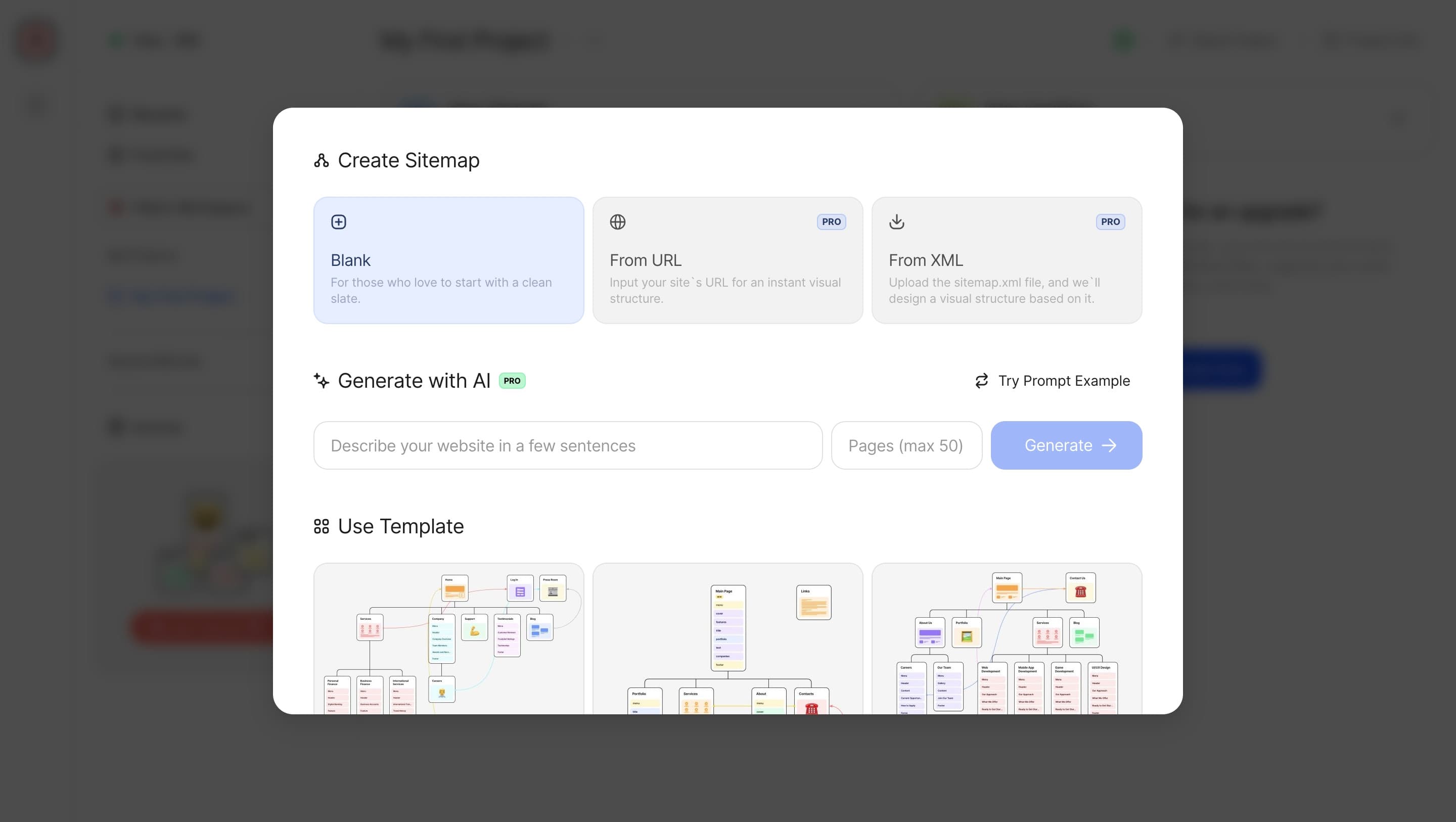Open the second template with Main Page and Links
The image size is (1456, 822).
point(727,638)
